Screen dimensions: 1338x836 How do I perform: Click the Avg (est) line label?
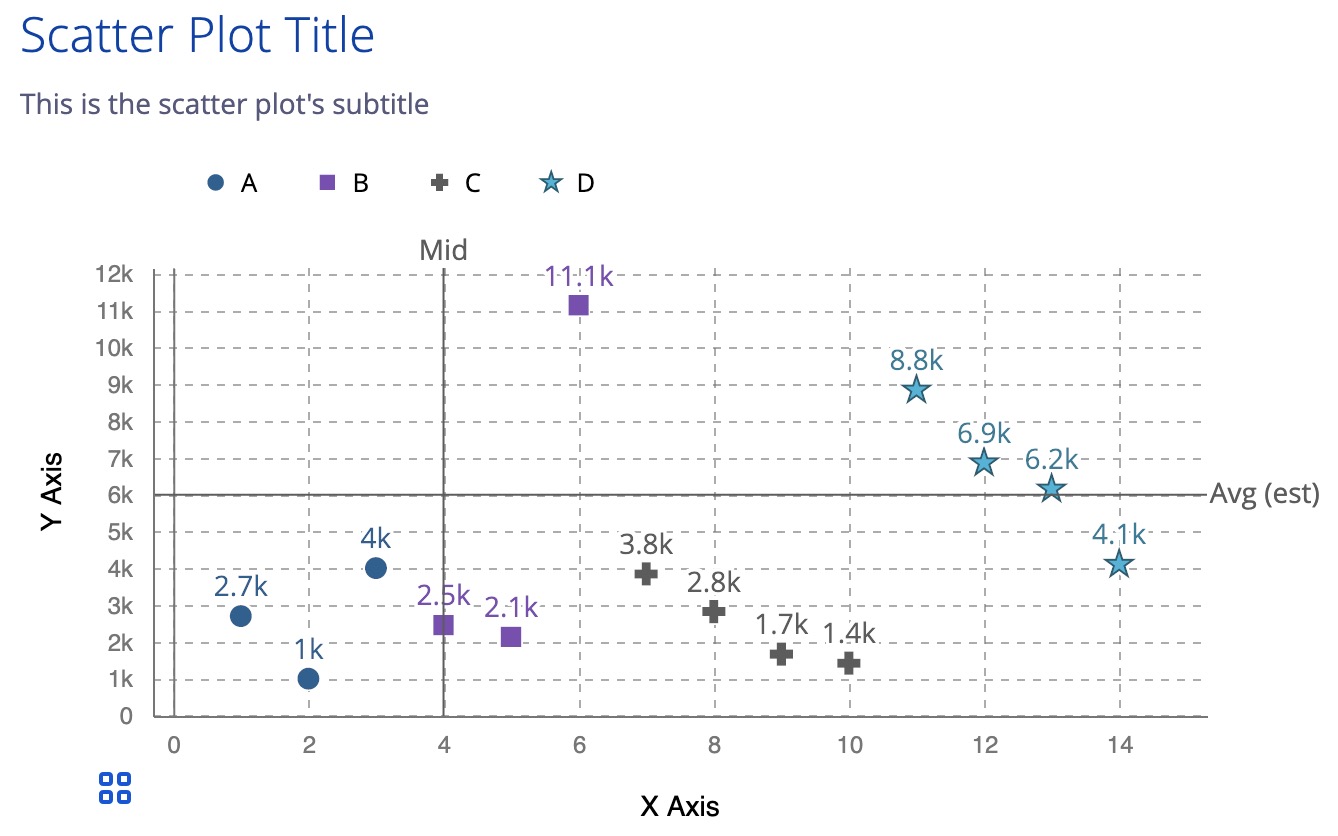pyautogui.click(x=1264, y=494)
